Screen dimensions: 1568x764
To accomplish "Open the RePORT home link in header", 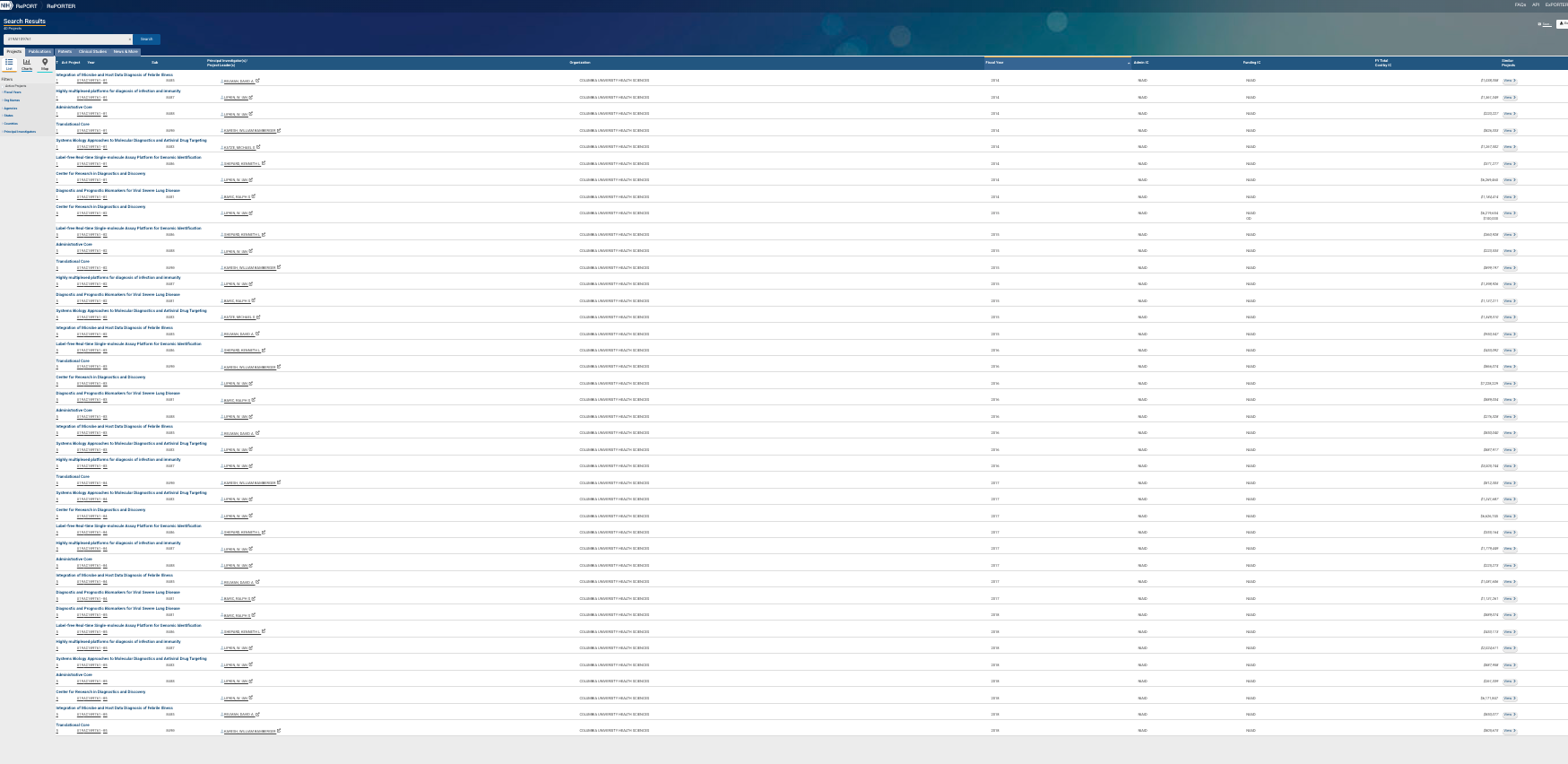I will point(26,5).
